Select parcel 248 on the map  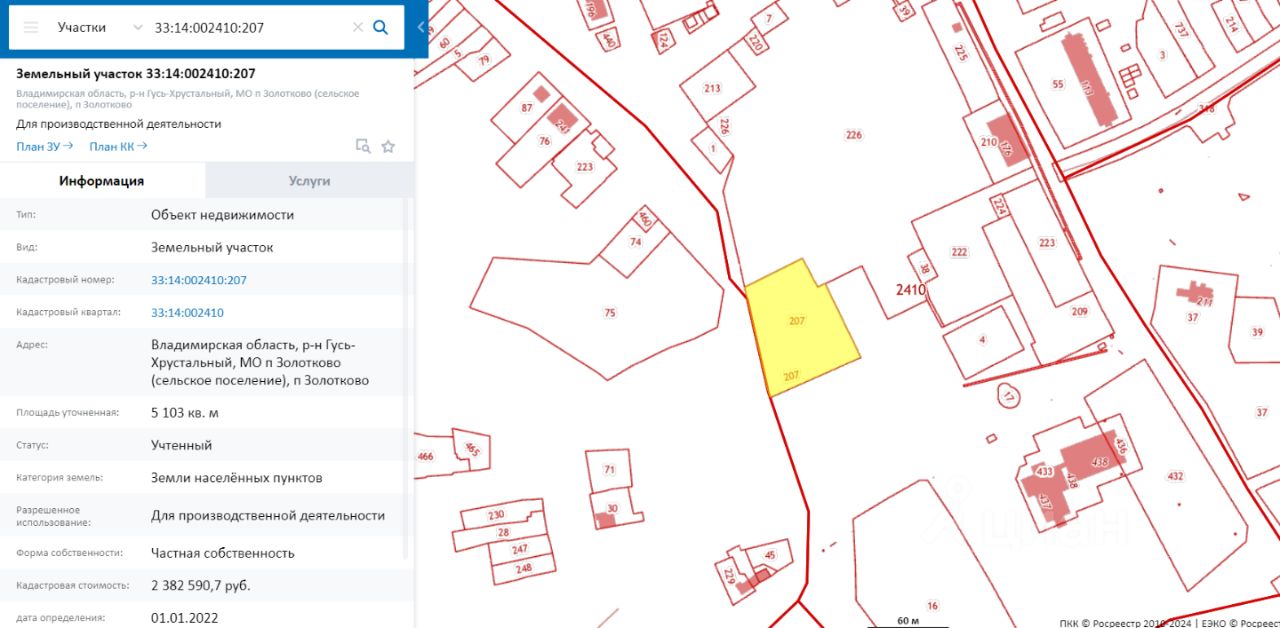coord(524,568)
